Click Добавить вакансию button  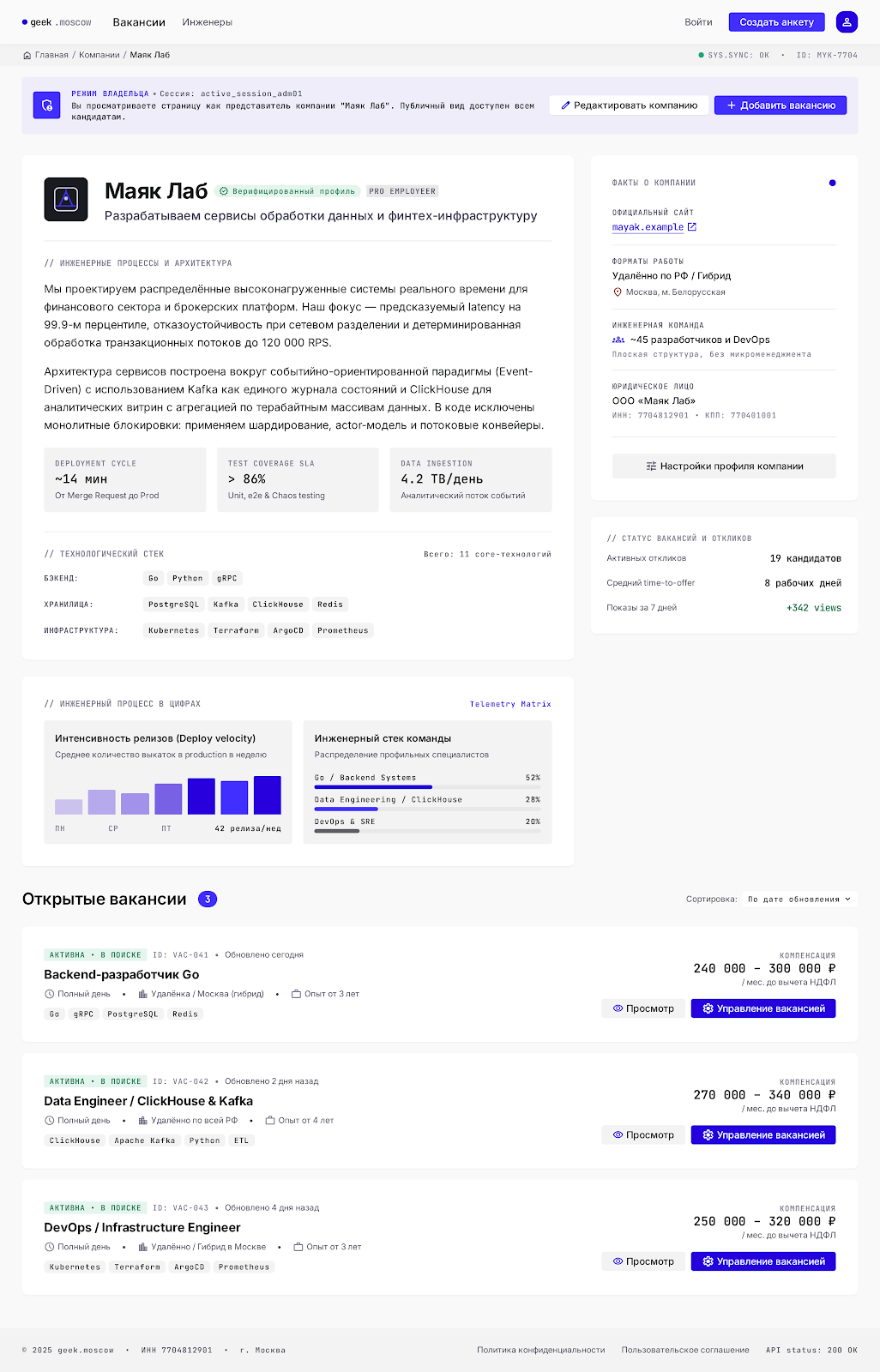[781, 105]
